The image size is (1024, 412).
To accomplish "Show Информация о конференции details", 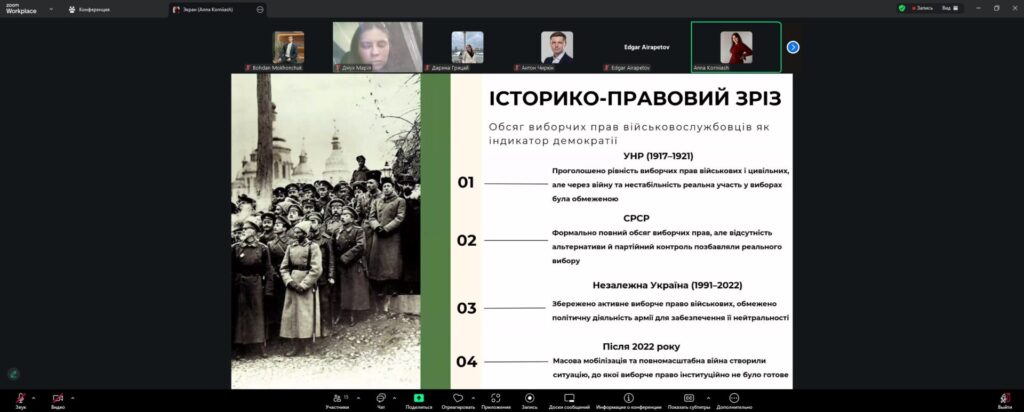I will [628, 398].
